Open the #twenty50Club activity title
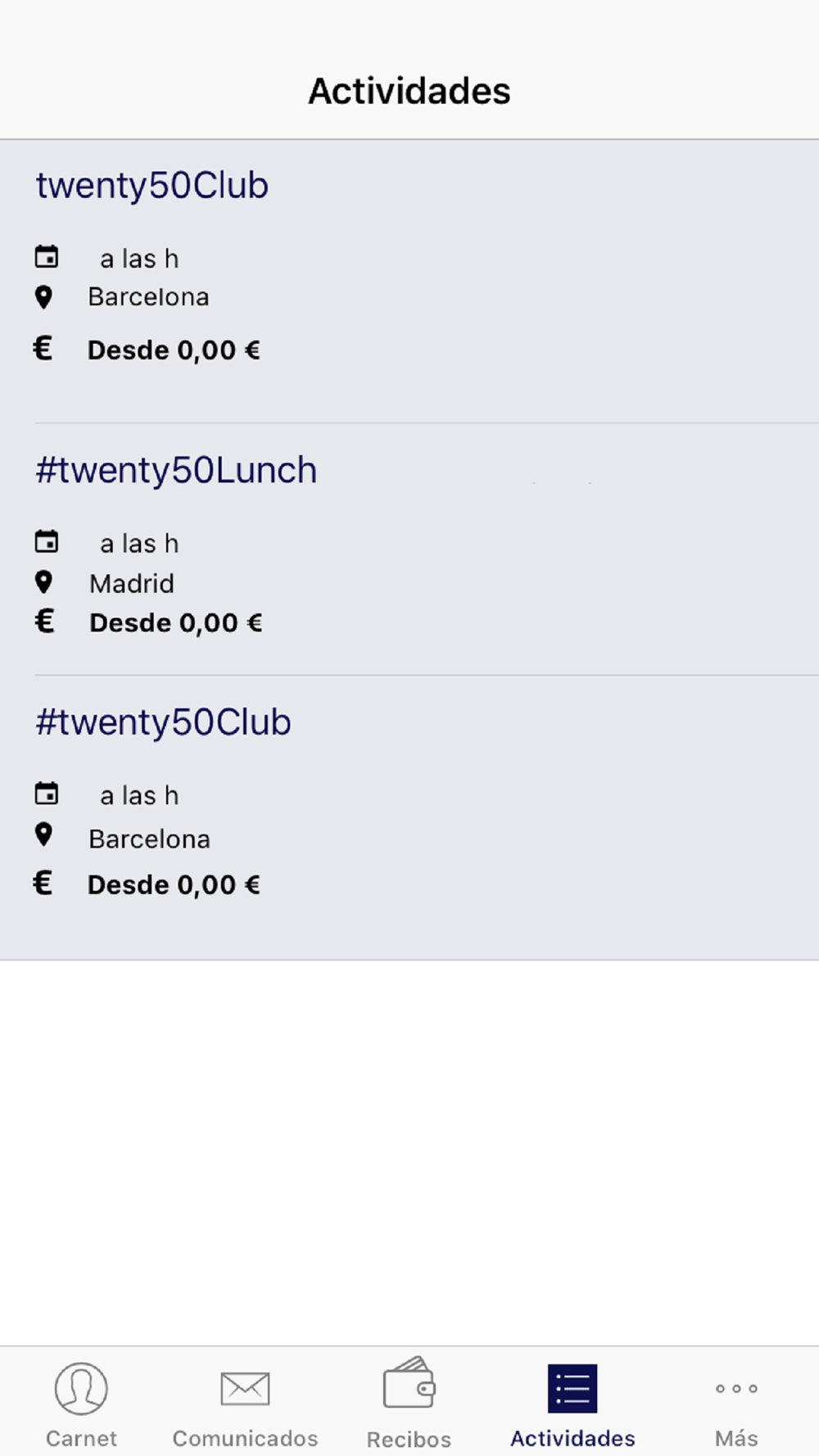Viewport: 819px width, 1456px height. coord(164,722)
